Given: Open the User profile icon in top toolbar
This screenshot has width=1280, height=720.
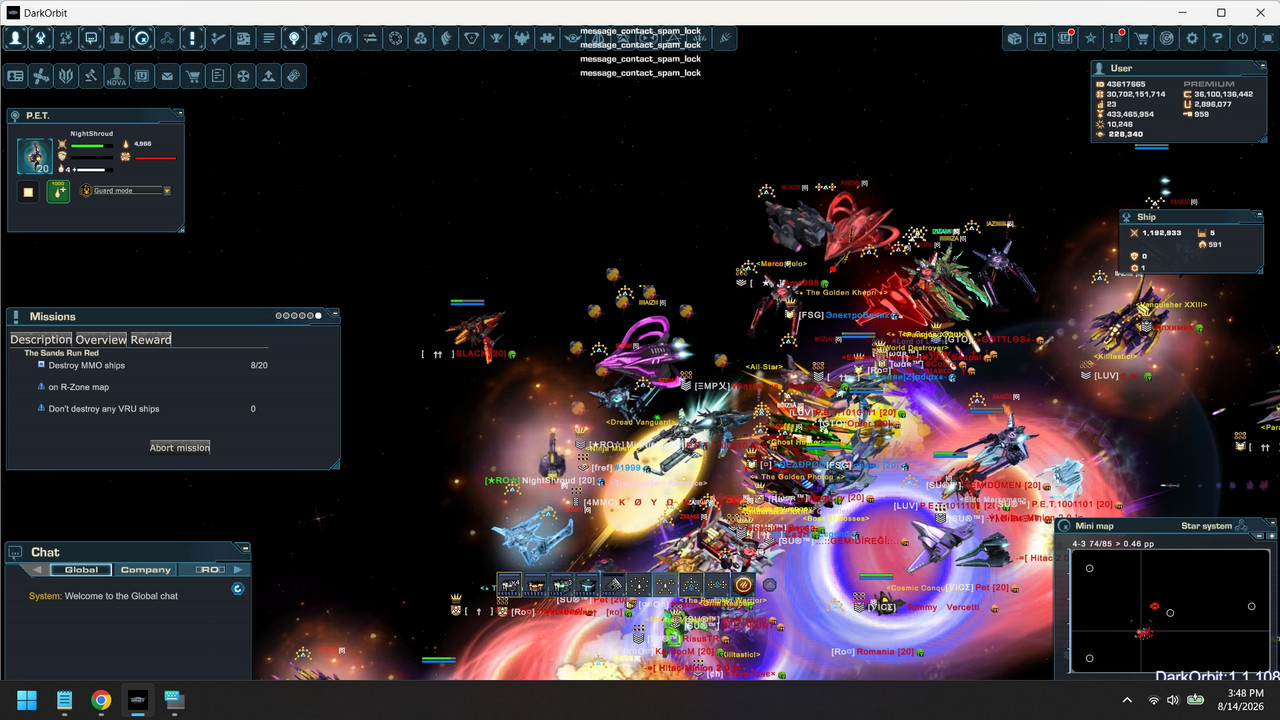Looking at the screenshot, I should 15,39.
